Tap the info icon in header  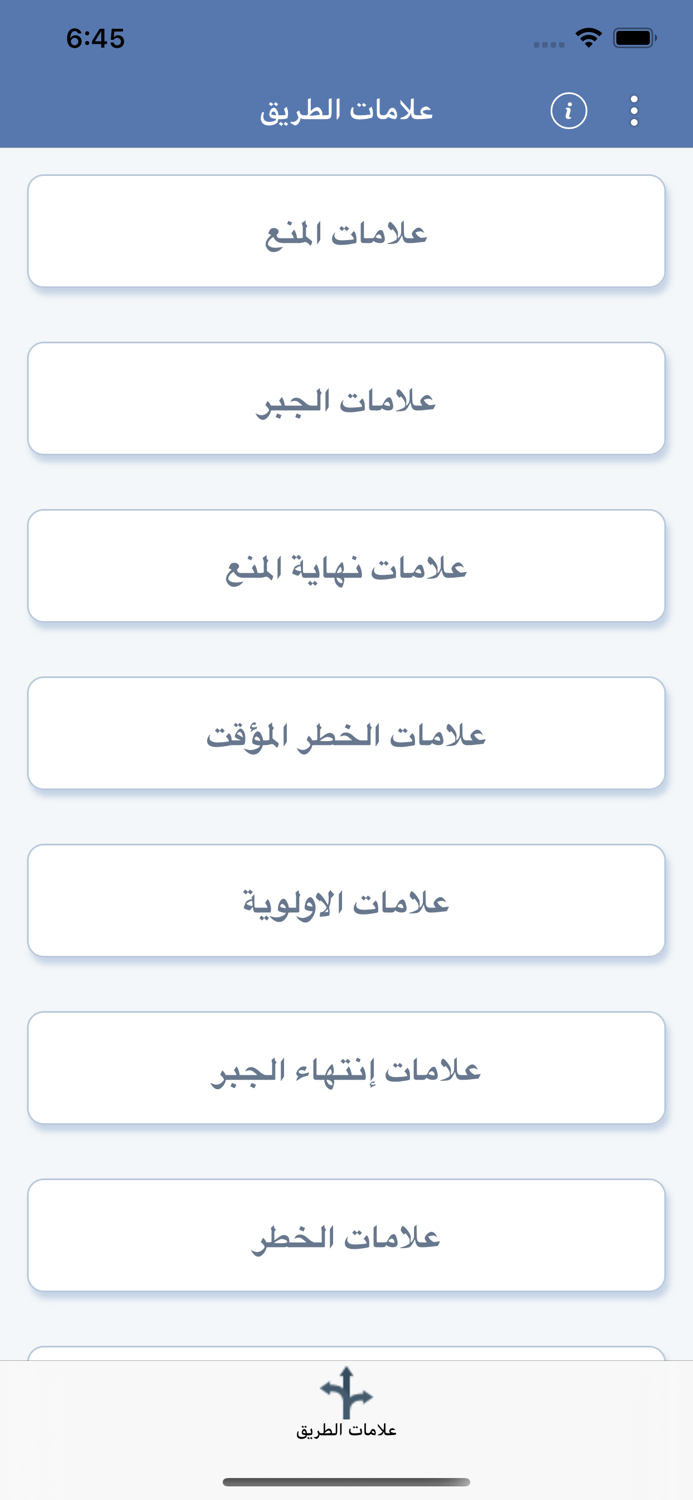pos(568,110)
